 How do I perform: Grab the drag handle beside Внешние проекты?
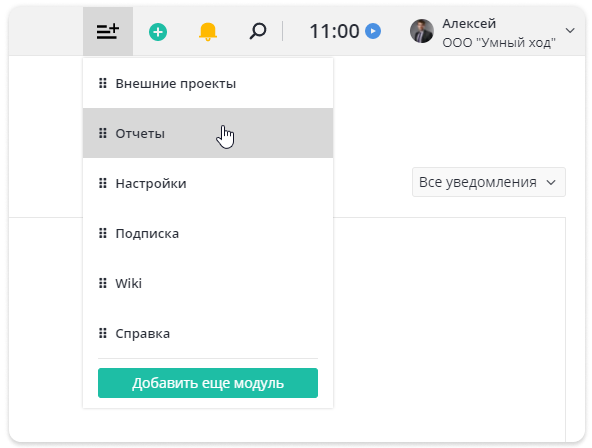point(103,83)
